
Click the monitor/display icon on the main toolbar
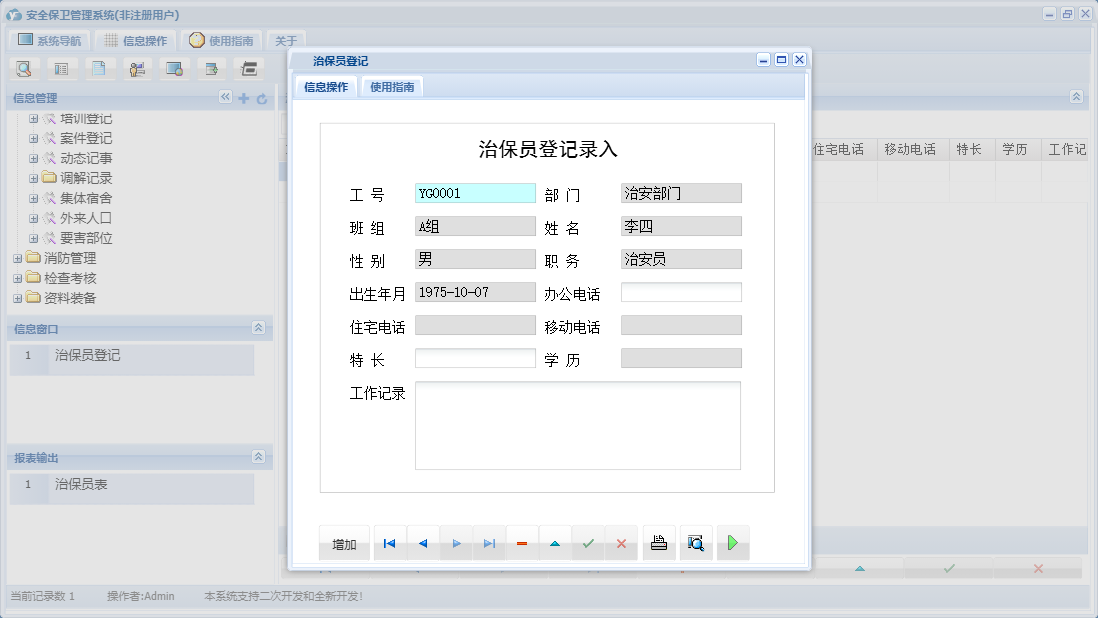tap(173, 68)
